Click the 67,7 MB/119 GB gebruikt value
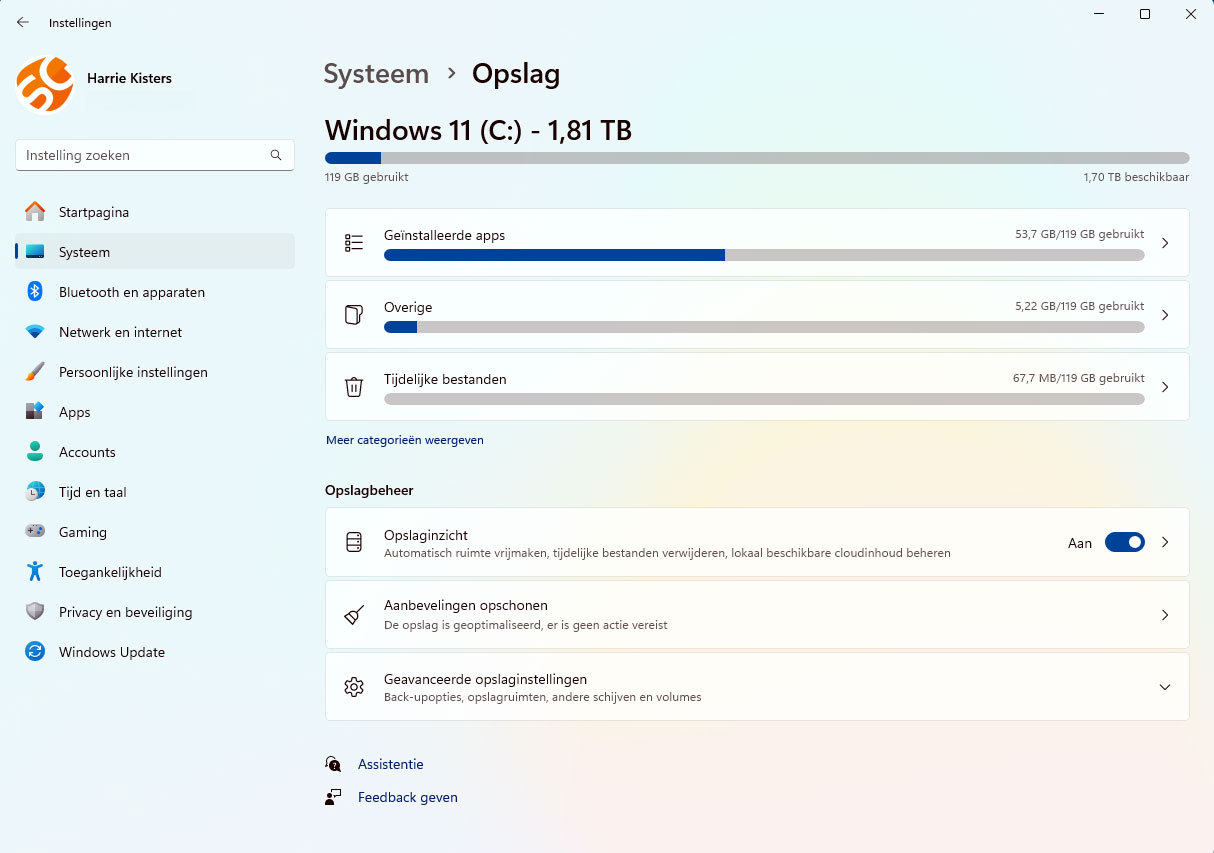This screenshot has width=1214, height=853. tap(1078, 378)
